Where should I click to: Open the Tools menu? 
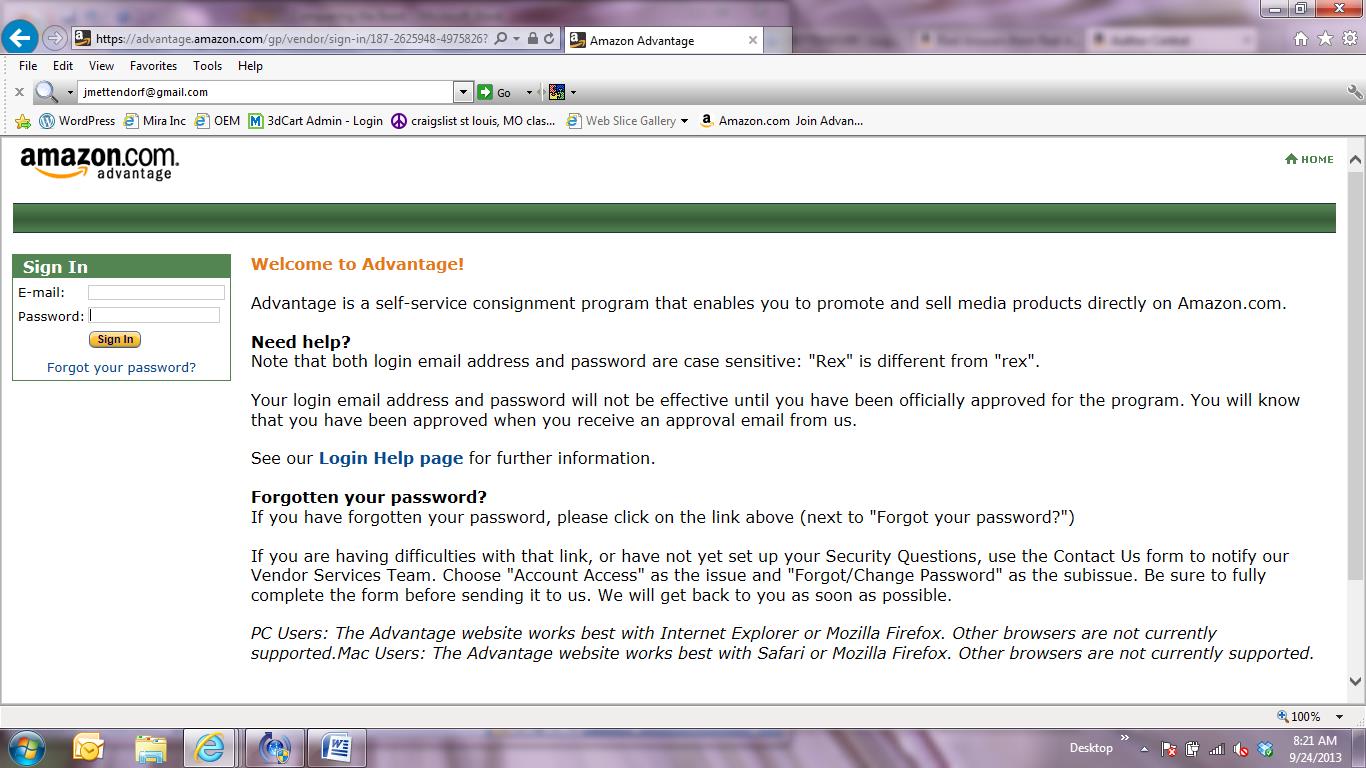[207, 66]
